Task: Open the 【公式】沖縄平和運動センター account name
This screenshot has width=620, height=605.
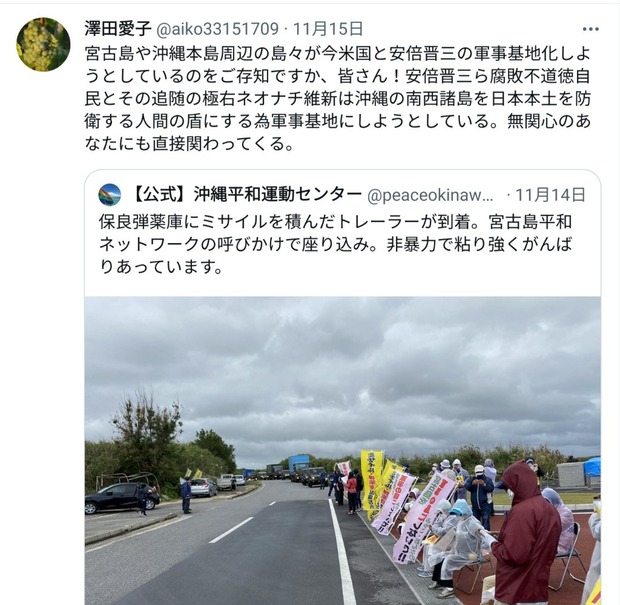Action: click(x=246, y=195)
